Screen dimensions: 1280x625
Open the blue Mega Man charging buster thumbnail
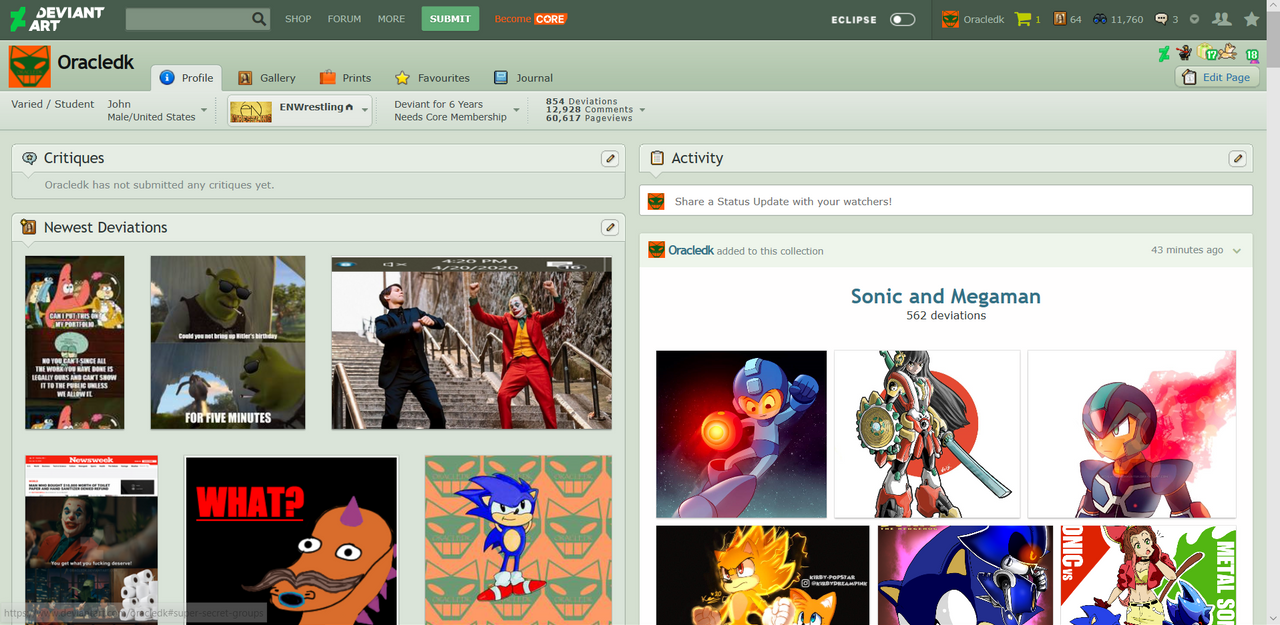(741, 434)
